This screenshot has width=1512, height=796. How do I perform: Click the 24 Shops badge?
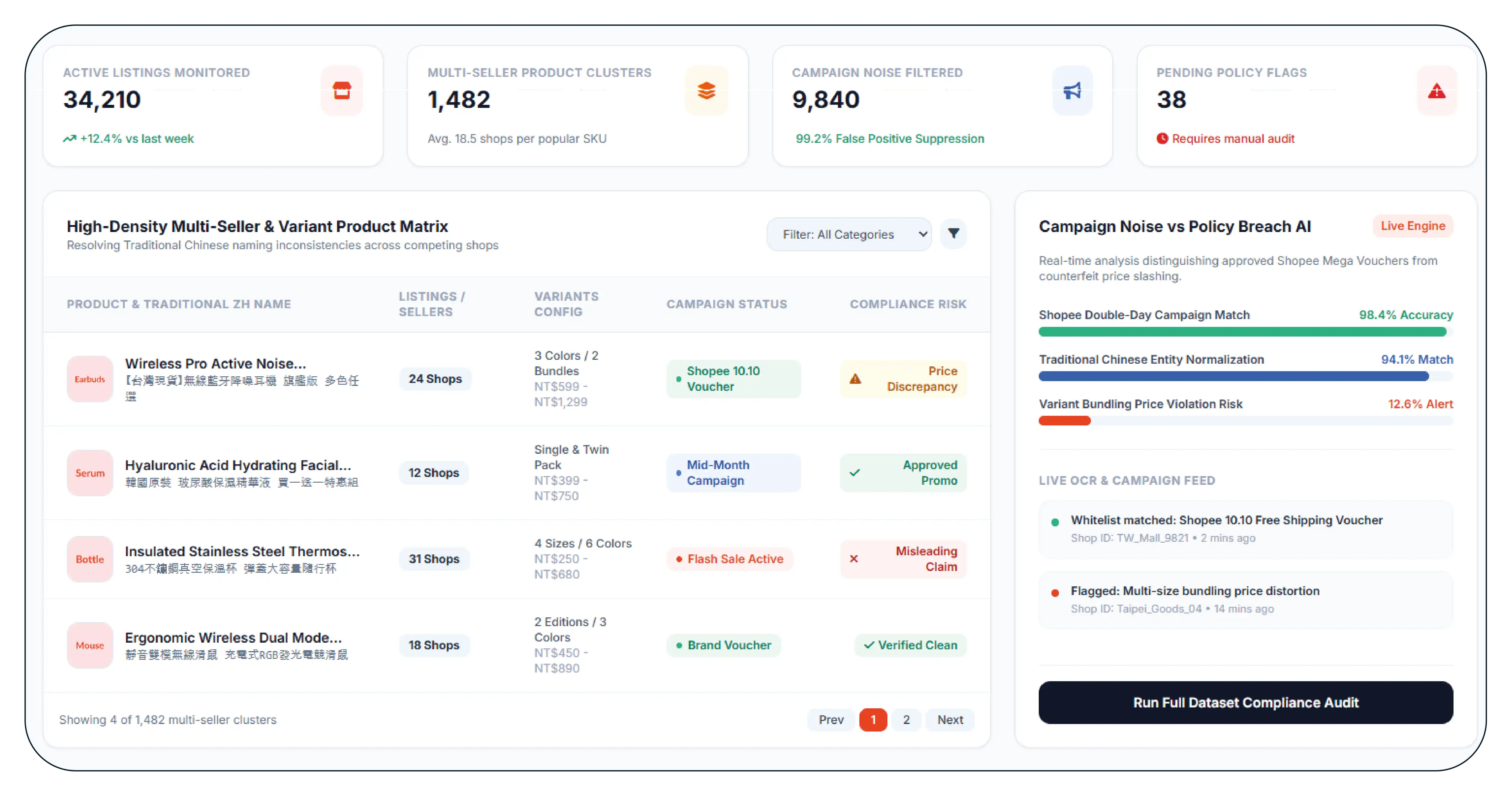435,379
